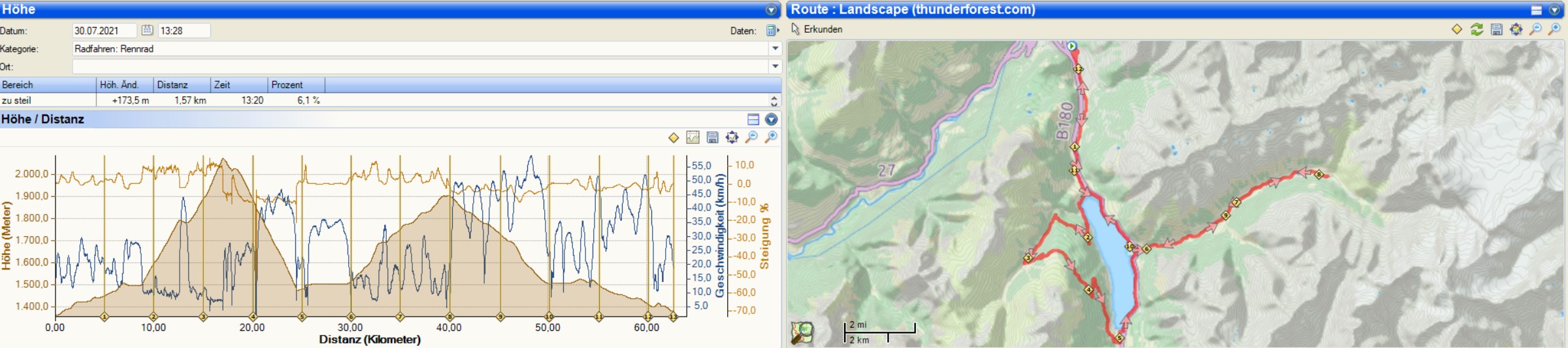Open the OpenStreetMap logo on the map
Viewport: 1568px width, 348px height.
[802, 332]
